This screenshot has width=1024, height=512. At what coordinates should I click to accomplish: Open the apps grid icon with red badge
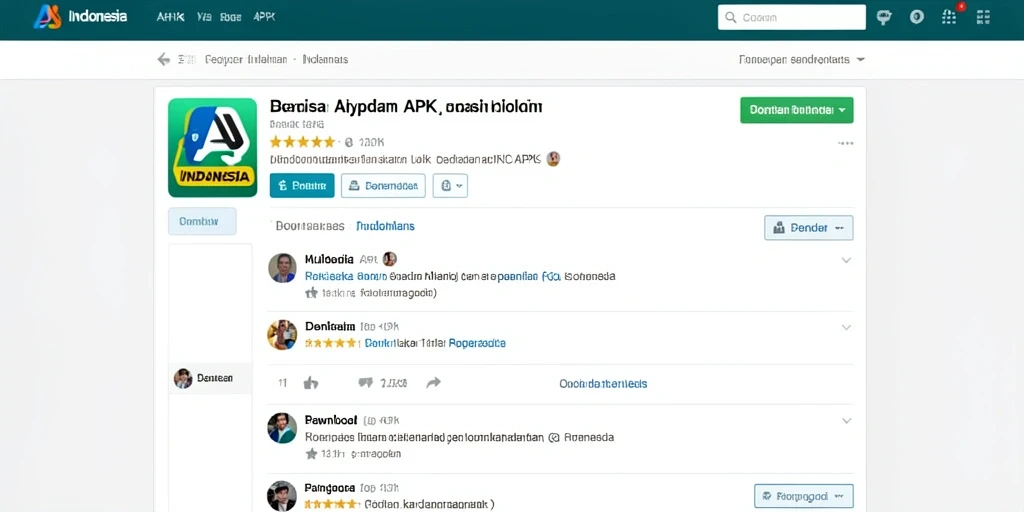pyautogui.click(x=950, y=16)
